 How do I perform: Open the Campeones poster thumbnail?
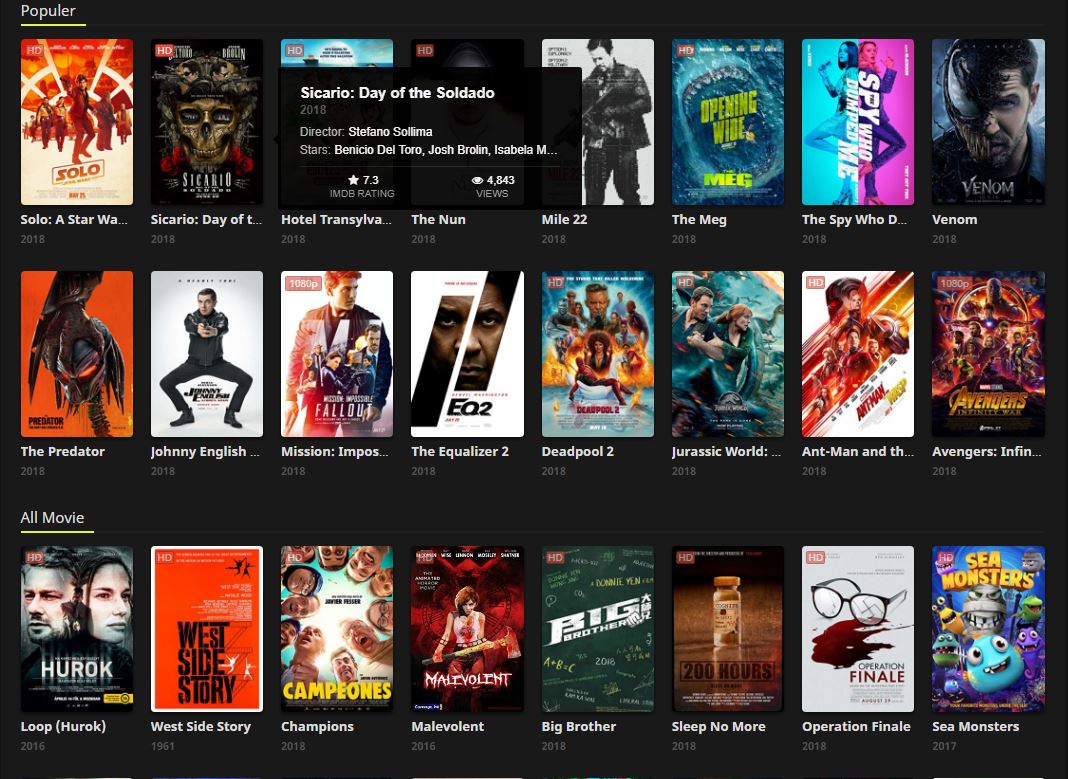[x=337, y=629]
